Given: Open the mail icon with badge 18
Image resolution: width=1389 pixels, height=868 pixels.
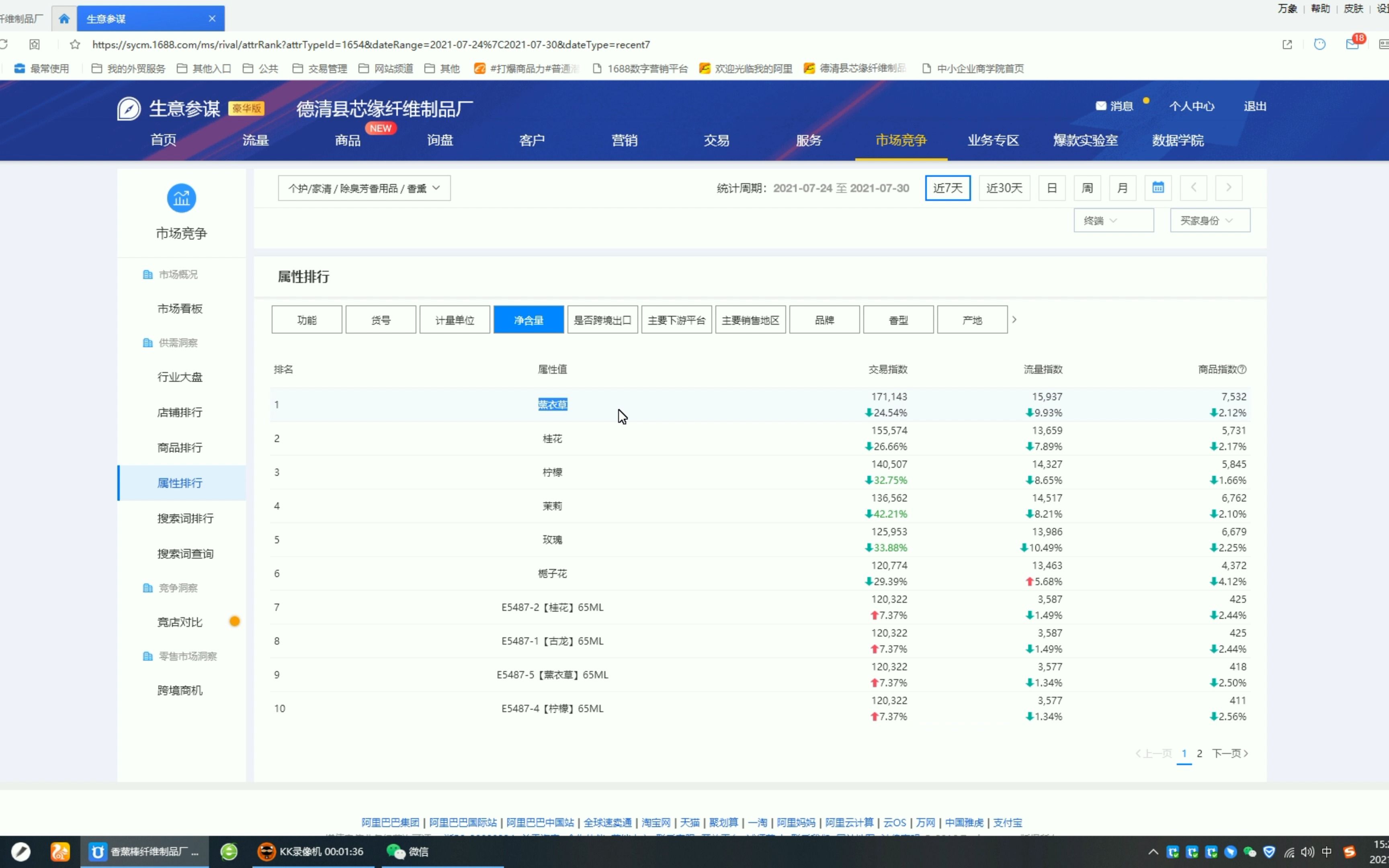Looking at the screenshot, I should 1353,44.
